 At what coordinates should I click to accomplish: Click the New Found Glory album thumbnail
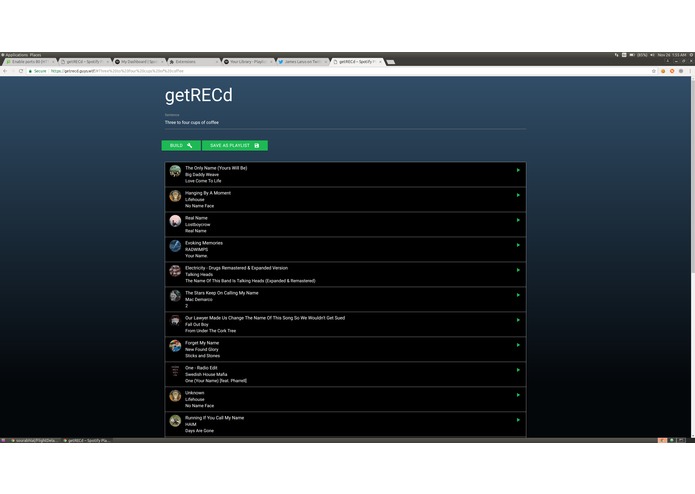pos(175,346)
